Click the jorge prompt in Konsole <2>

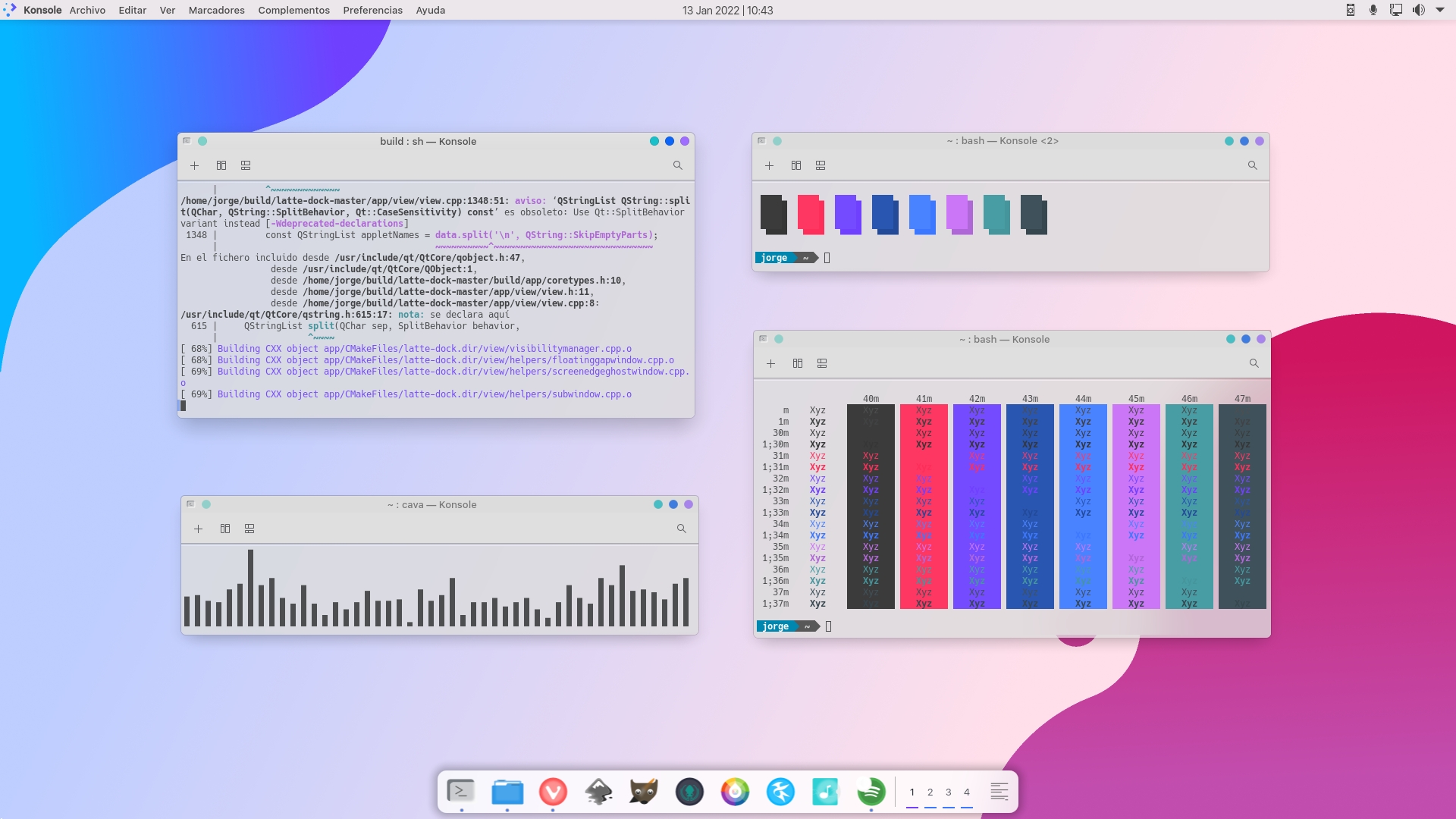pos(773,258)
